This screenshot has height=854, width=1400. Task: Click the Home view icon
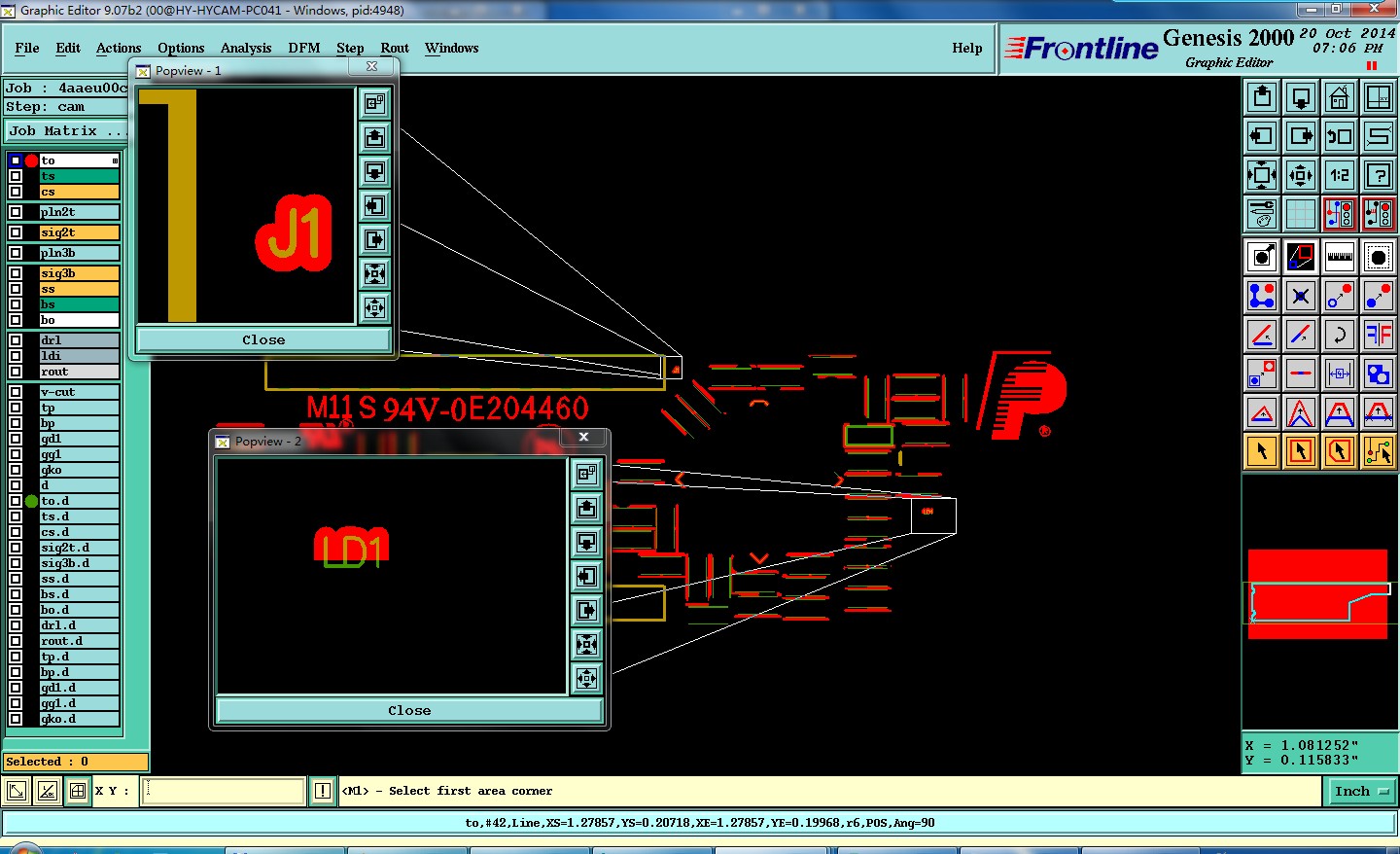[x=1340, y=97]
